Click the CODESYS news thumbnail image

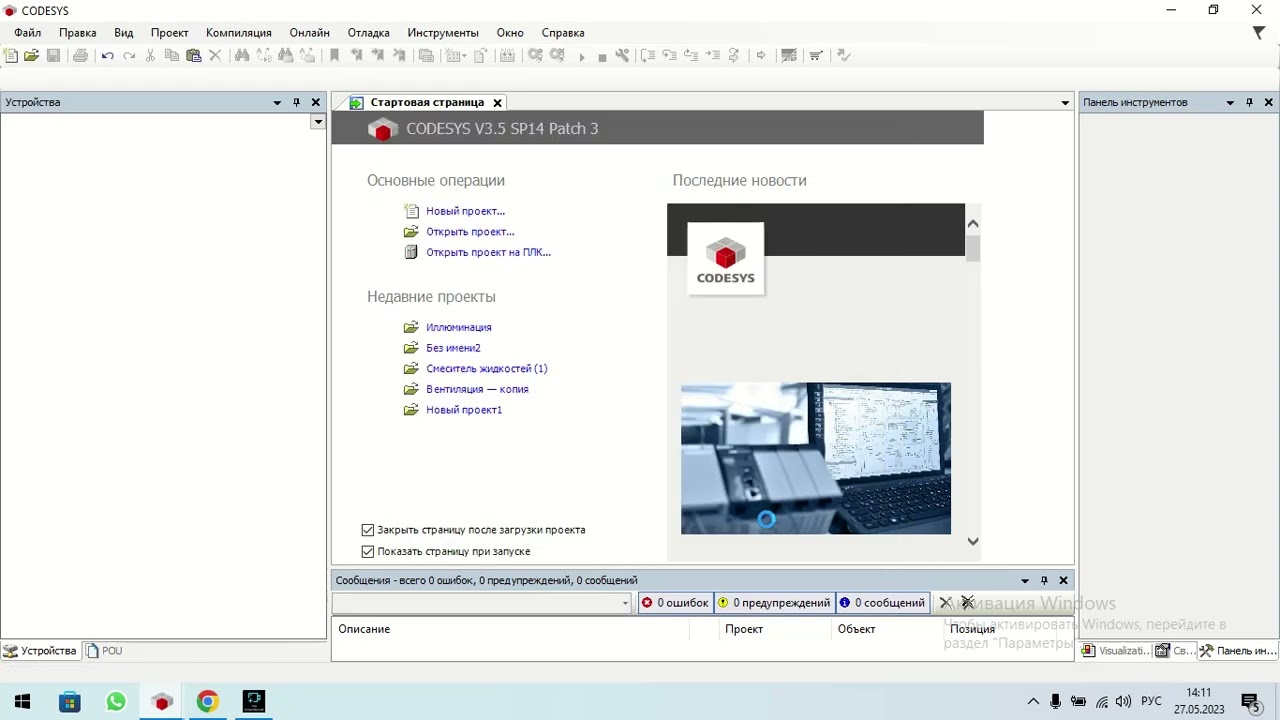[x=816, y=458]
